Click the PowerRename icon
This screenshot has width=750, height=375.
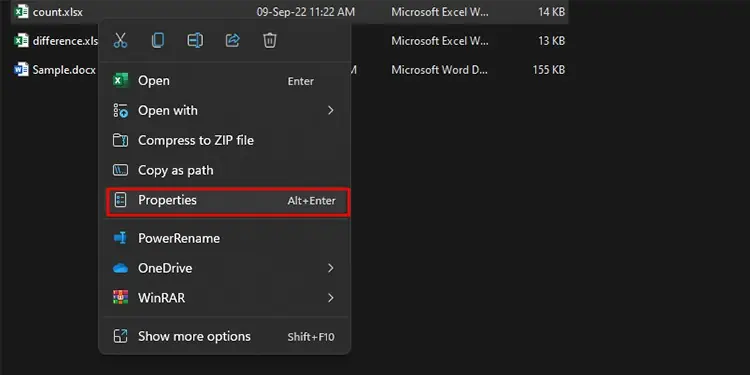click(x=121, y=238)
